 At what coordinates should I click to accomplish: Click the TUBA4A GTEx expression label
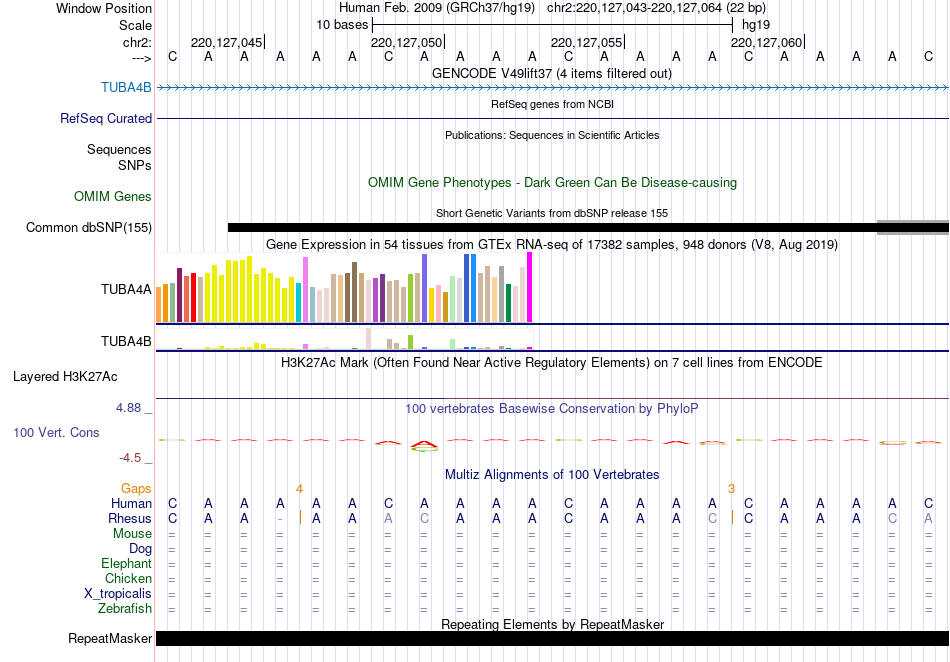[x=126, y=290]
